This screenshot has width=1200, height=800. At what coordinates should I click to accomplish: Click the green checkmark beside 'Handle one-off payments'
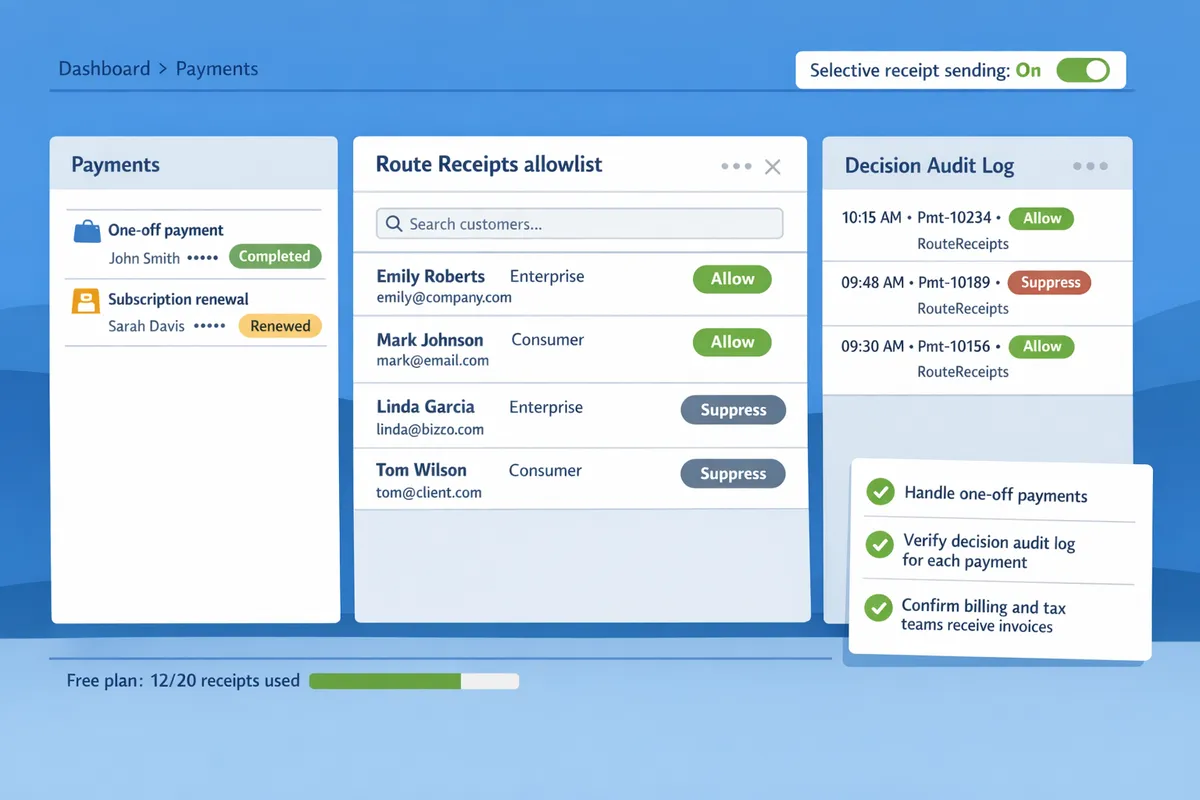(x=880, y=492)
